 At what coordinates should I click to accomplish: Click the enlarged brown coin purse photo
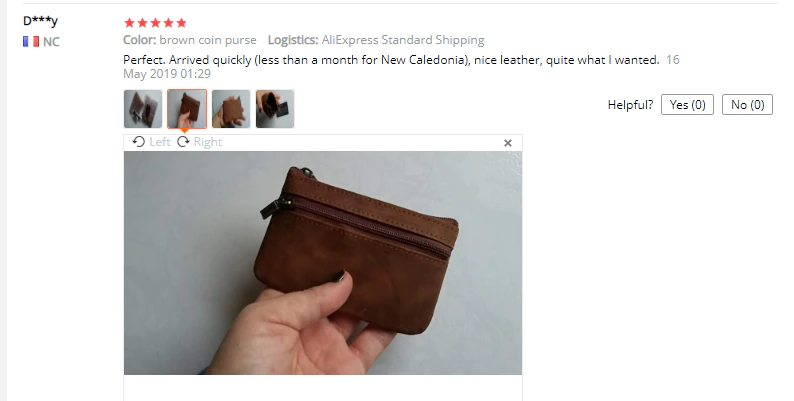(x=323, y=263)
